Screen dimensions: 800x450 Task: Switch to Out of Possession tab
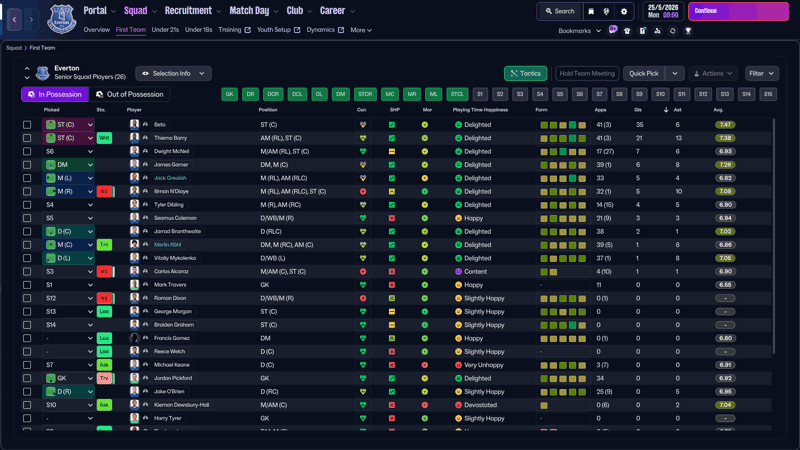point(130,94)
